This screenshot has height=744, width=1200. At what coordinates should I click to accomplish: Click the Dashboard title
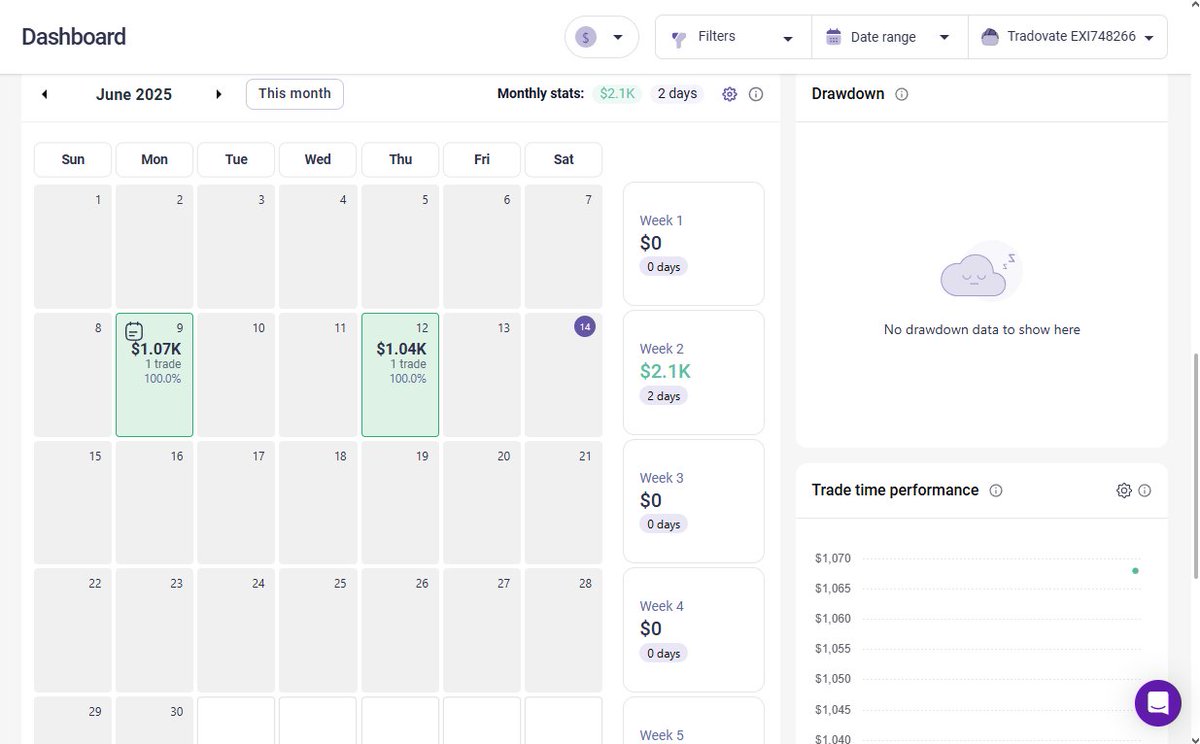pyautogui.click(x=74, y=37)
